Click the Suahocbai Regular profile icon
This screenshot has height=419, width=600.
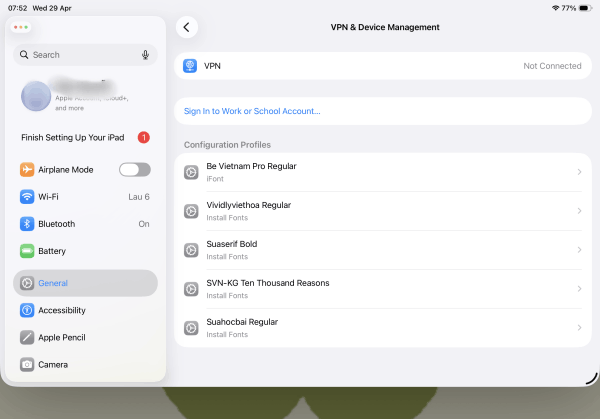(x=191, y=328)
